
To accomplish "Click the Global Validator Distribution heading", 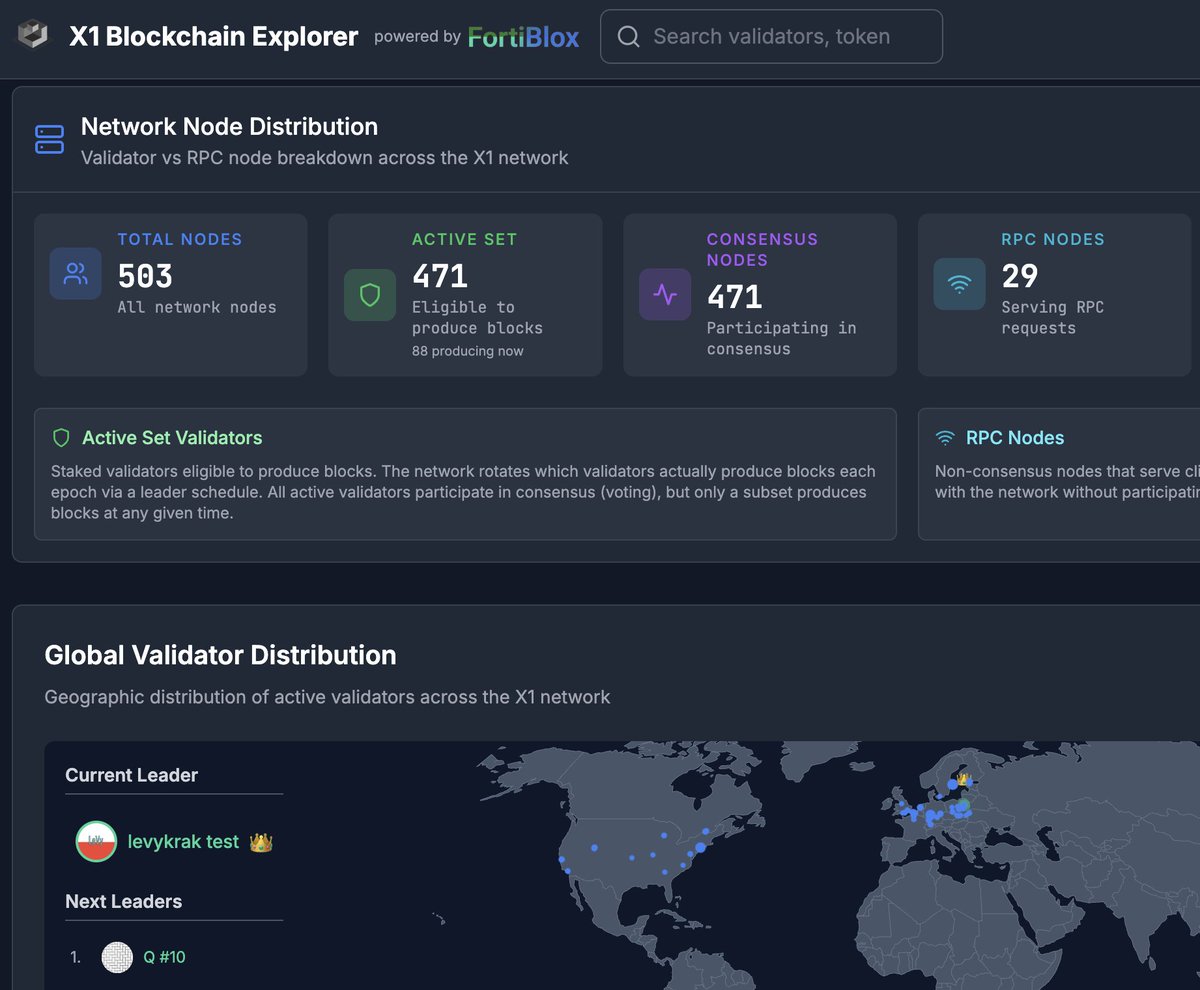I will click(221, 656).
